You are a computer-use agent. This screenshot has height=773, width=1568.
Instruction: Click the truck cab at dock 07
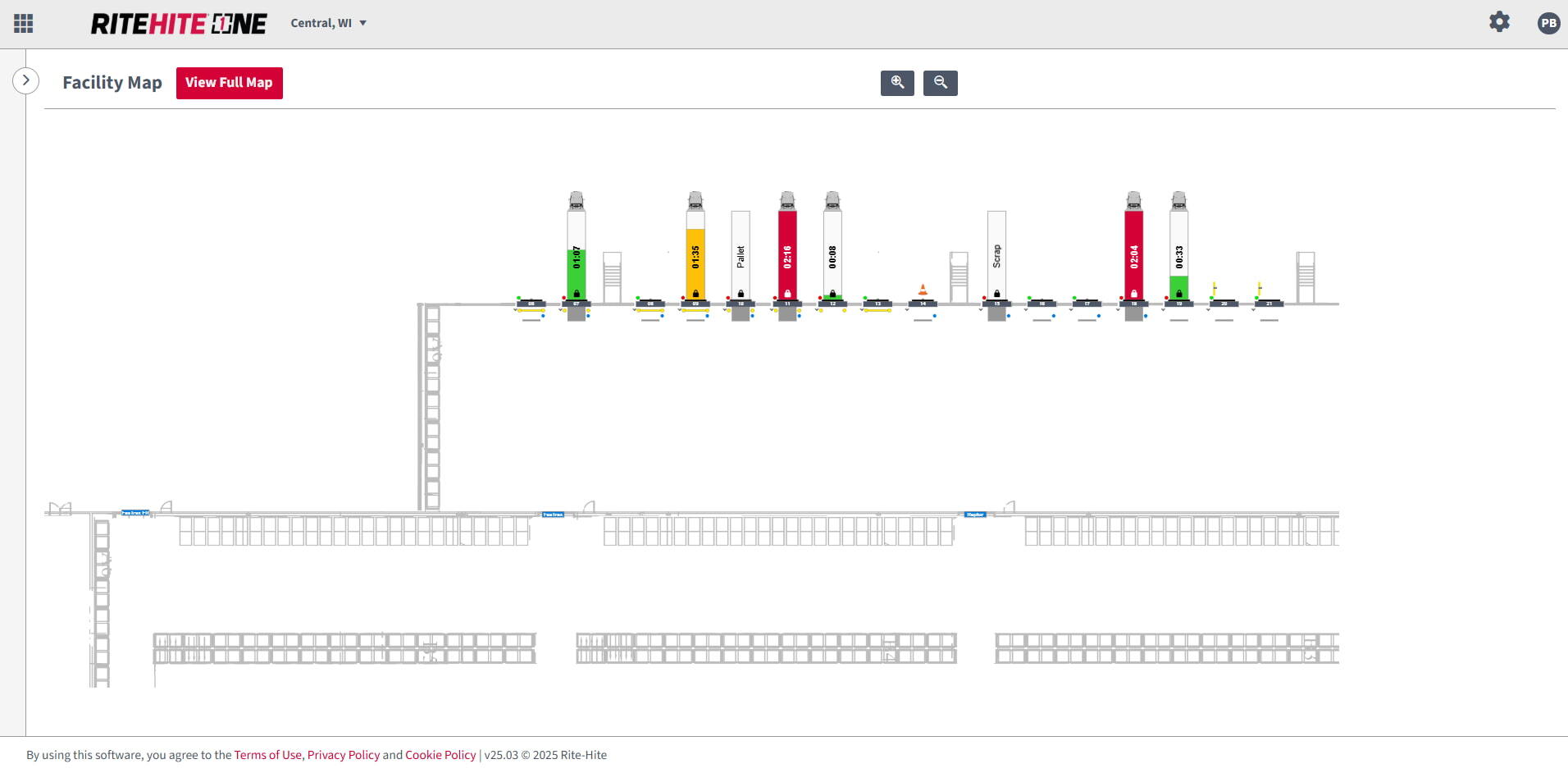coord(577,200)
